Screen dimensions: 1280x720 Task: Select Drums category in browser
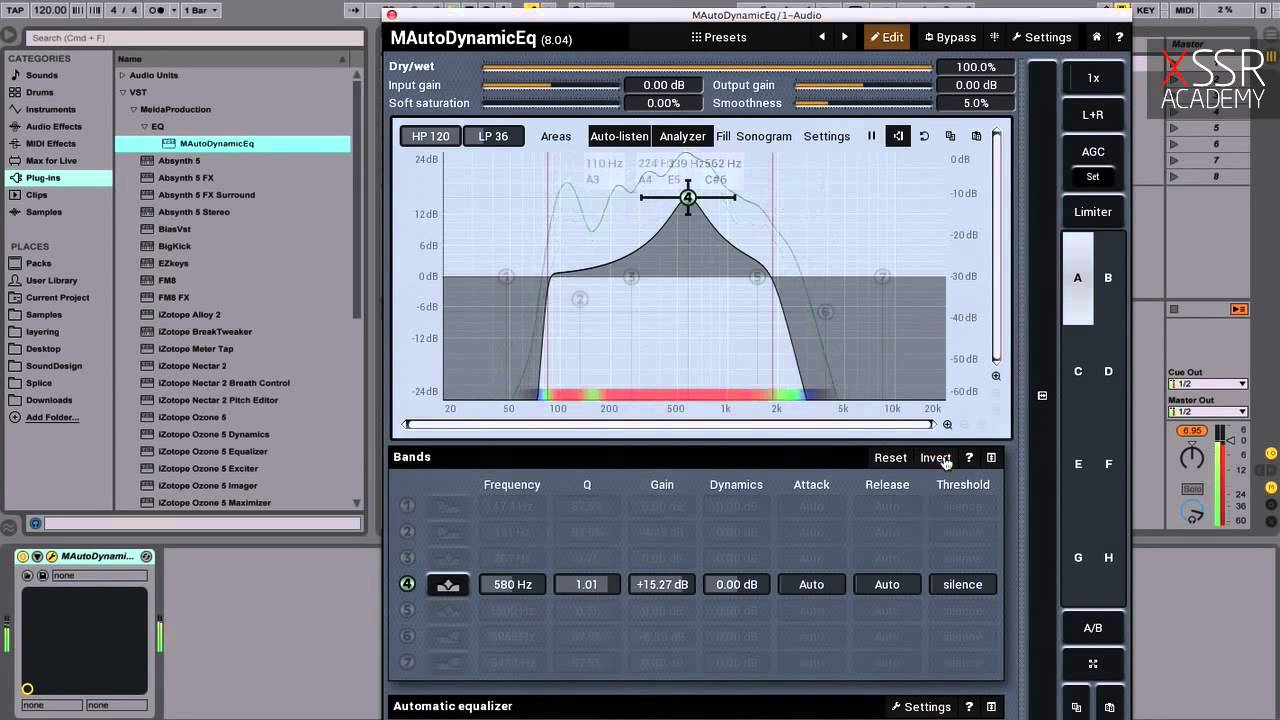[40, 92]
